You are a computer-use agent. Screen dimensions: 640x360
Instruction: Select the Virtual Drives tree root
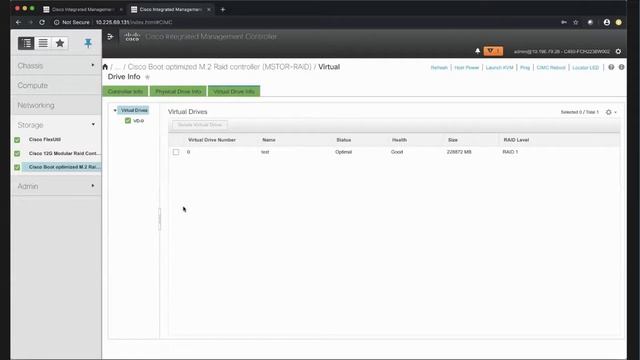click(134, 110)
